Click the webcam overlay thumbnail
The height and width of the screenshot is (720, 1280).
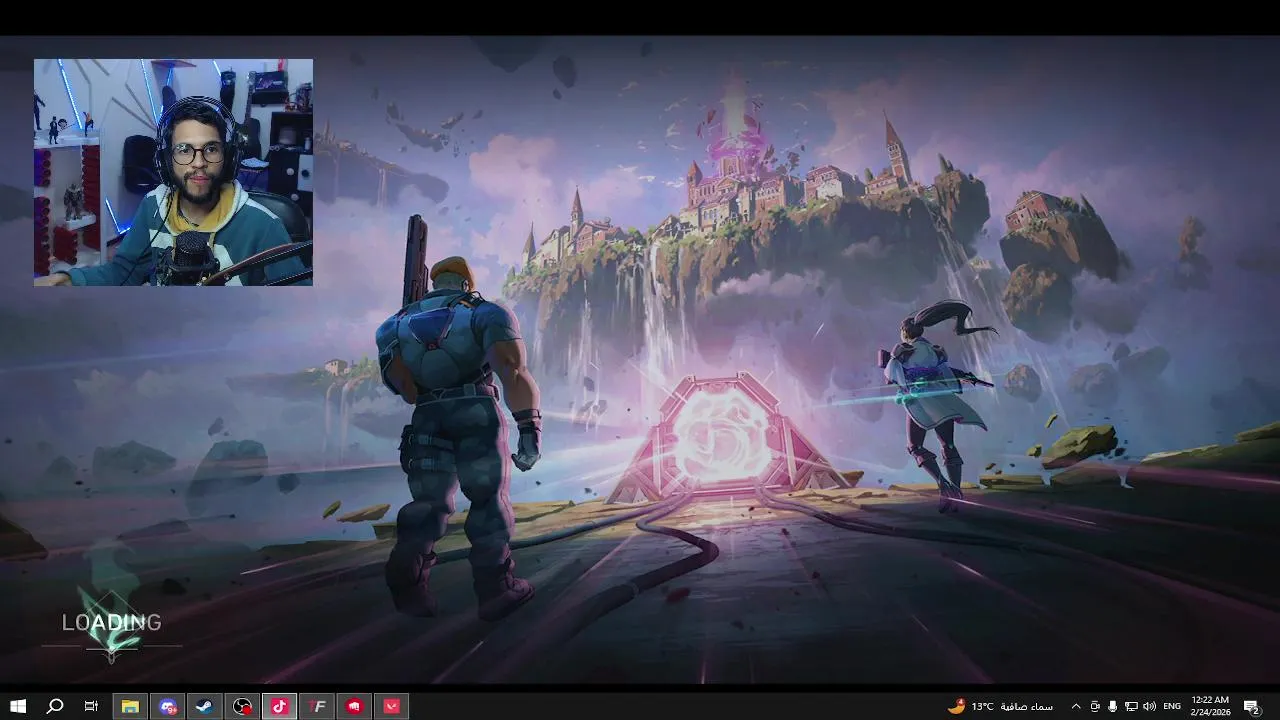[x=173, y=172]
